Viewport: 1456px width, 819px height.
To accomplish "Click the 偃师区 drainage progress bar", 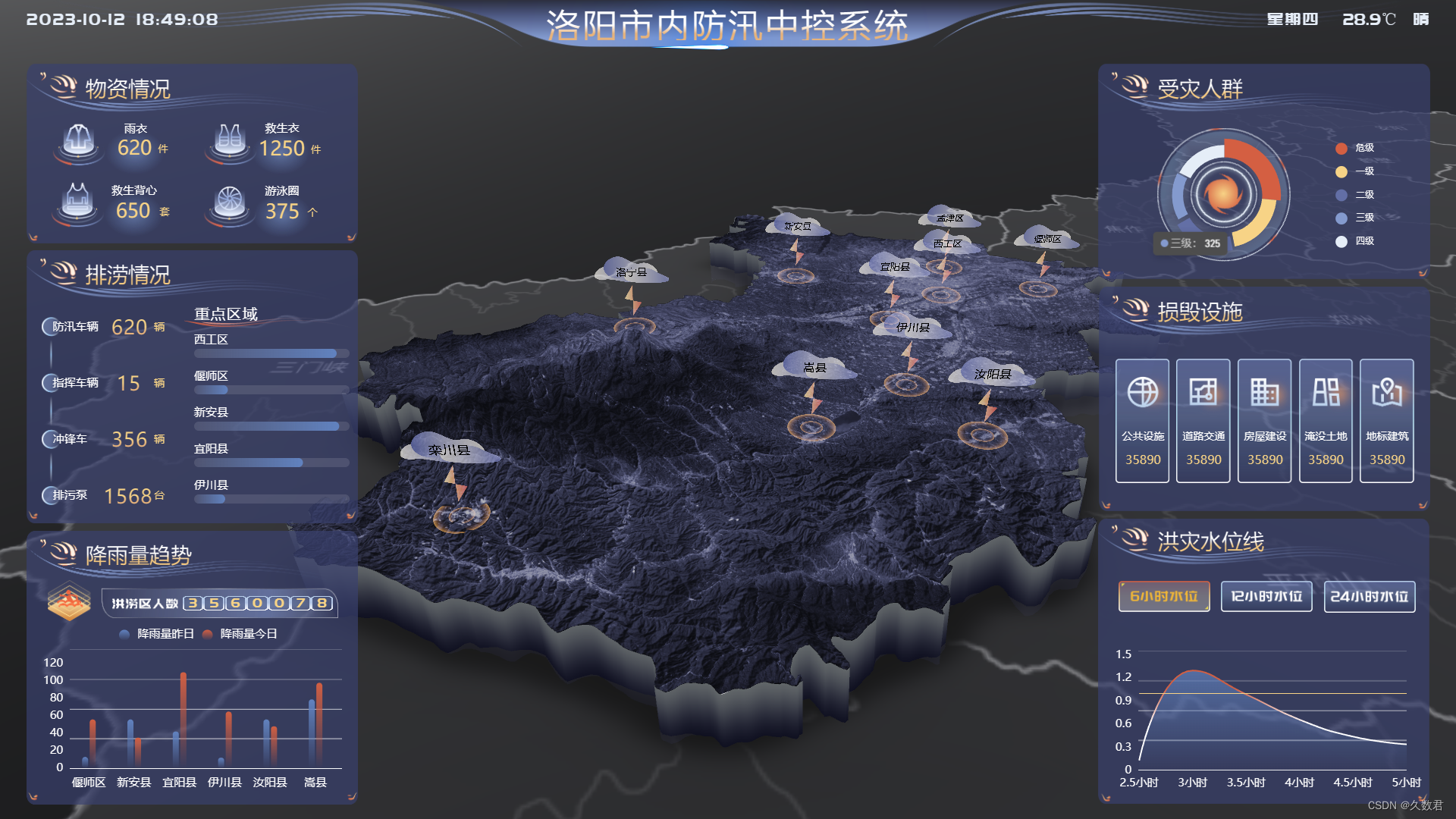I will click(x=271, y=390).
